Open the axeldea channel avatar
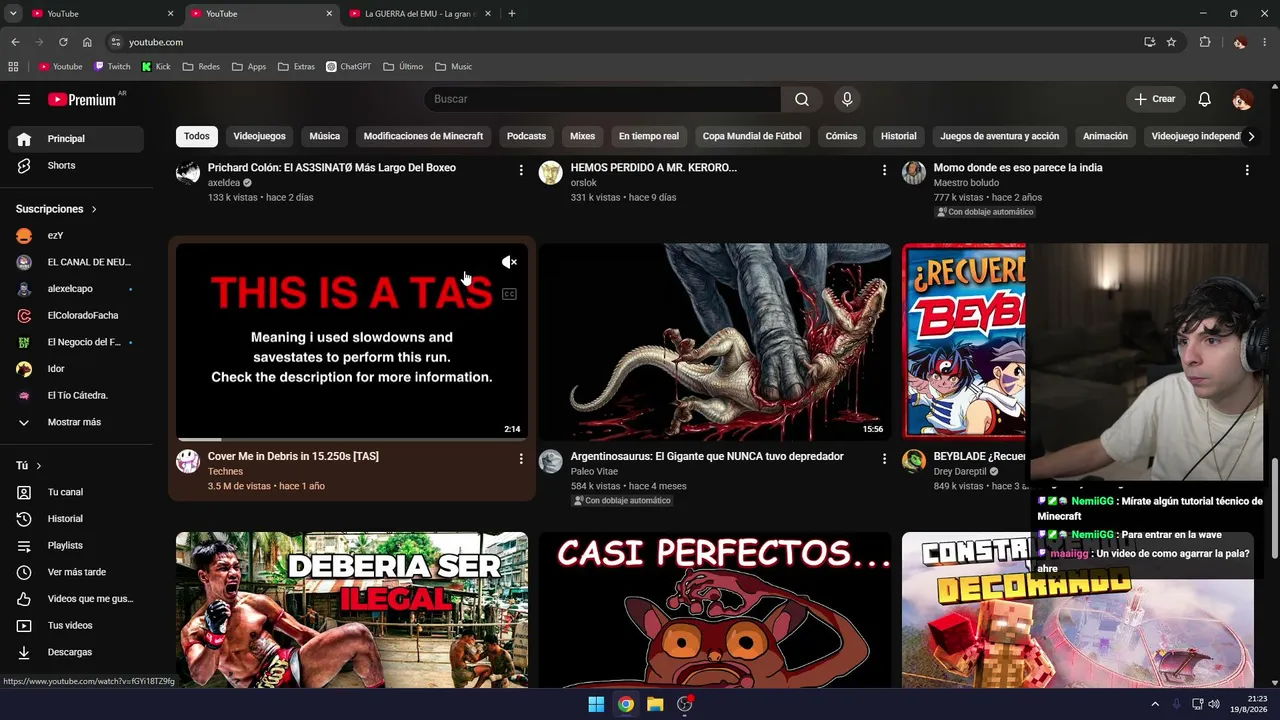 [188, 172]
